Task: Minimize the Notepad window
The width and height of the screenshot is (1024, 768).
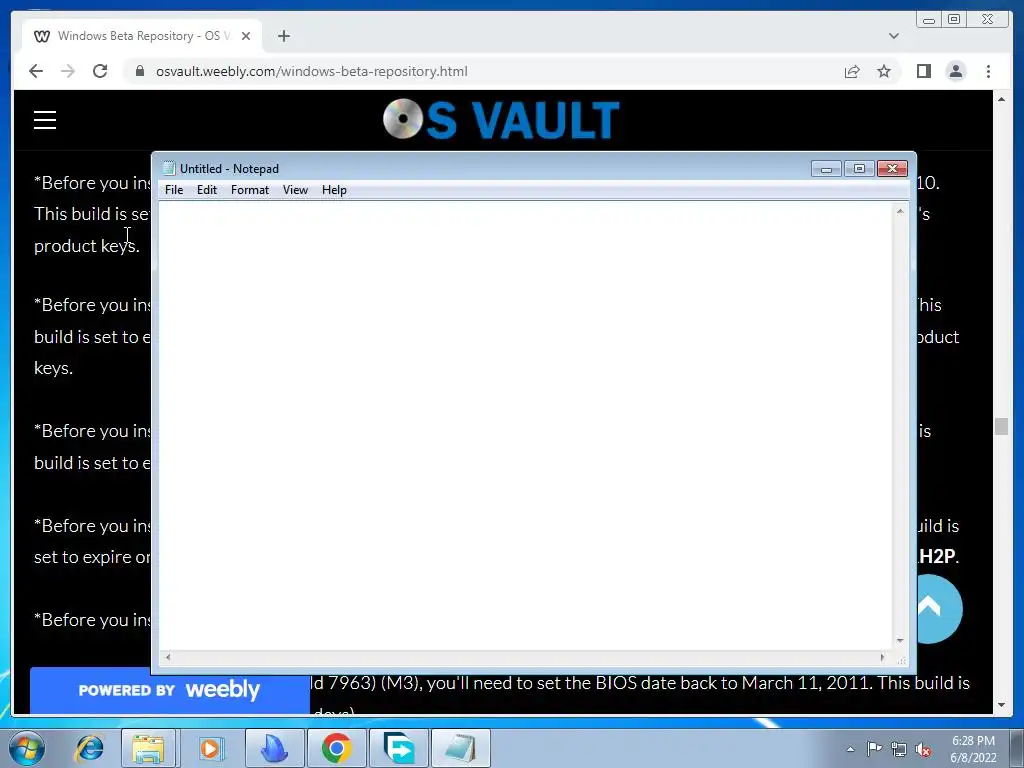Action: (x=826, y=168)
